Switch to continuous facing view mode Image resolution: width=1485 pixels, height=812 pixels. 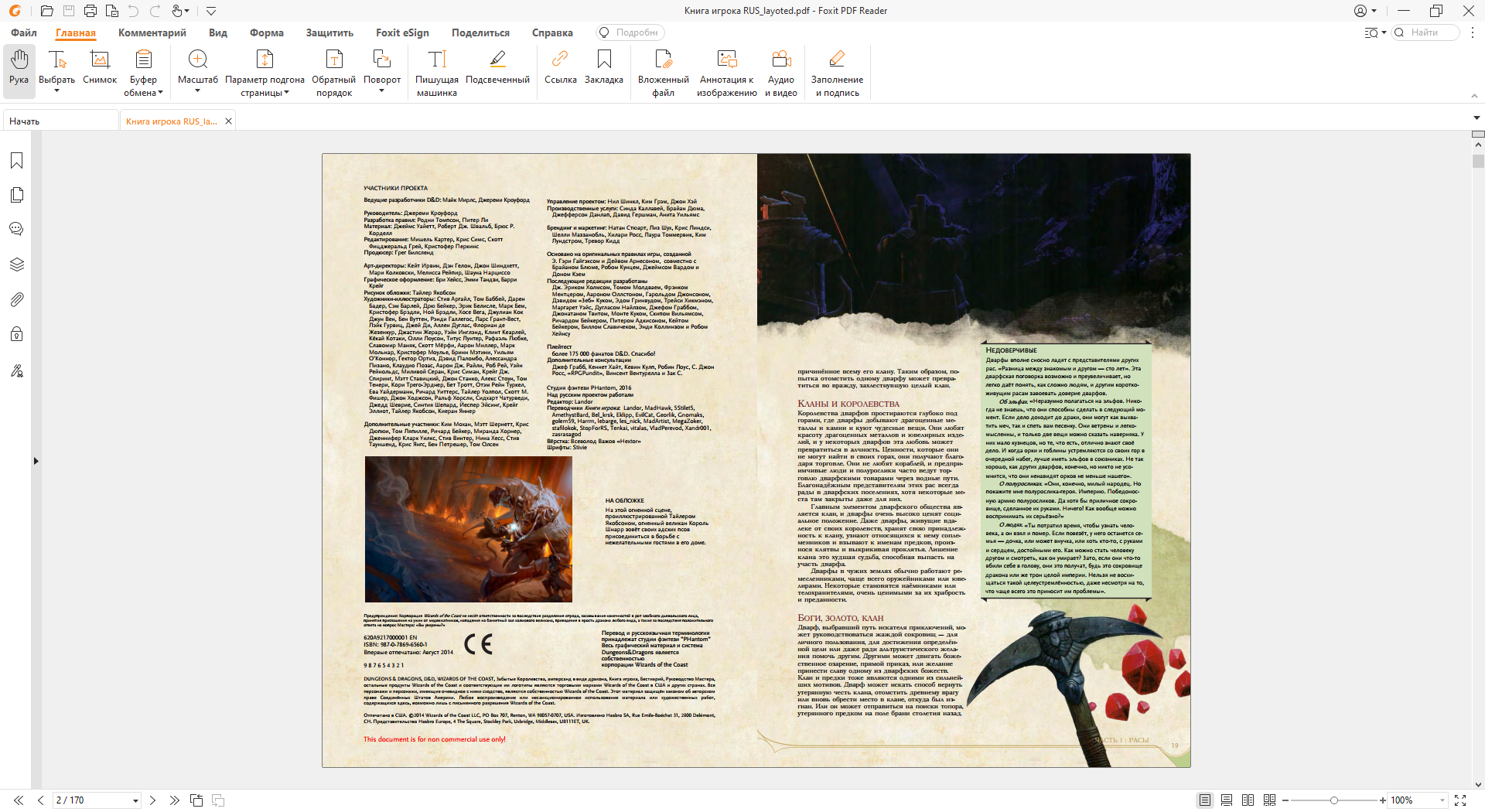pos(1269,800)
